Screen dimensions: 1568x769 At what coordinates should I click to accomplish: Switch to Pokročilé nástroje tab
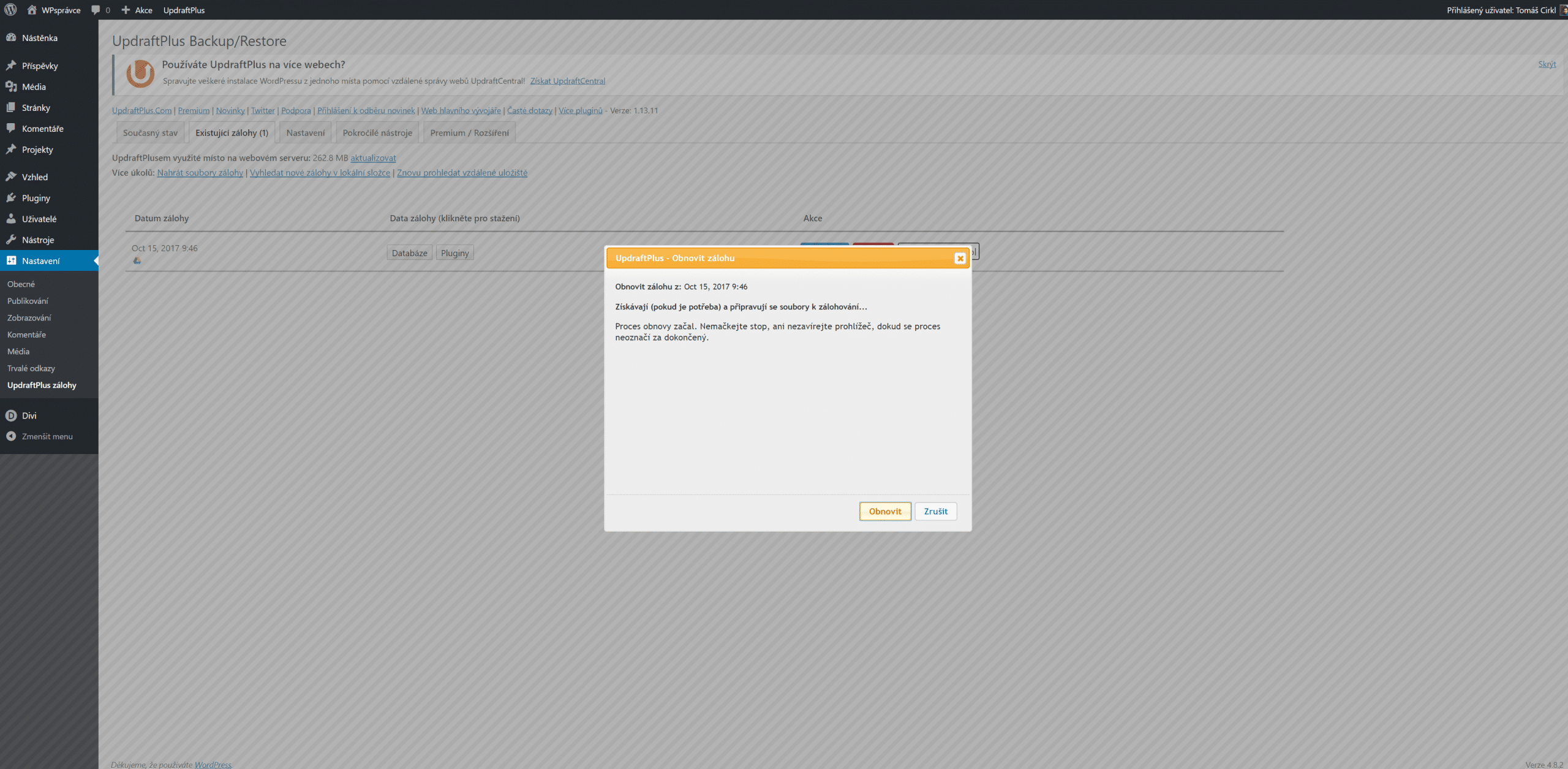coord(377,132)
